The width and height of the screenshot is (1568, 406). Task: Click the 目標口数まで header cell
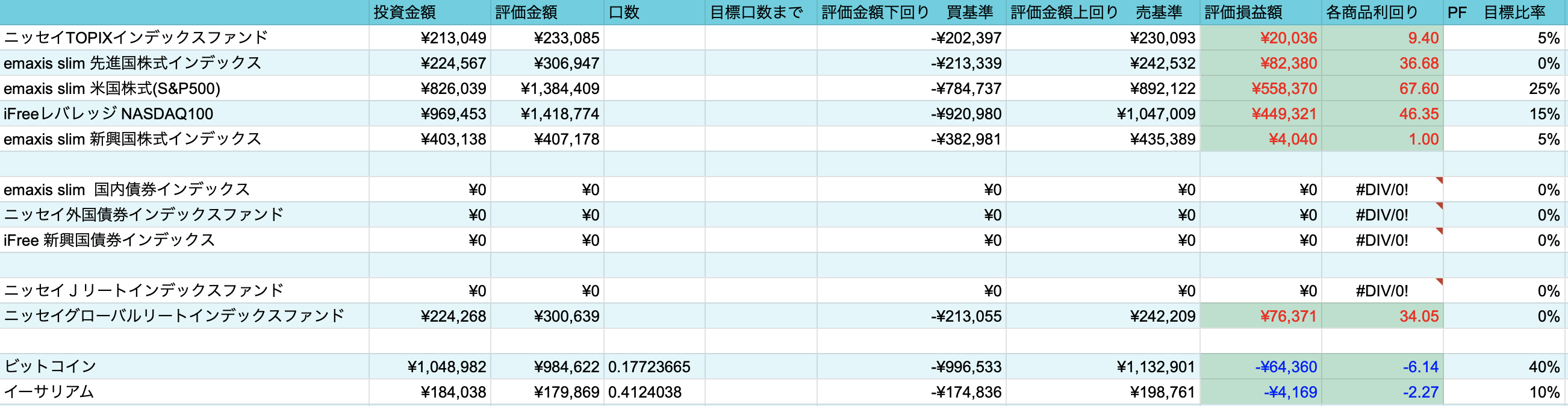[761, 12]
